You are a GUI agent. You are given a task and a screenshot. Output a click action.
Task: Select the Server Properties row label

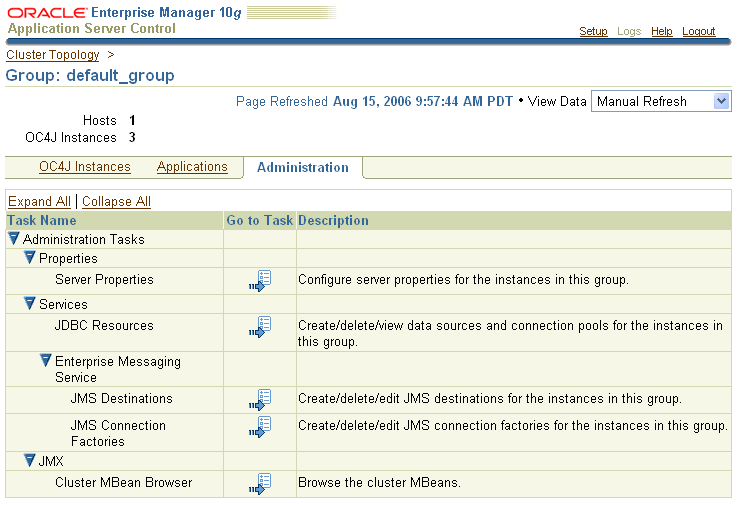104,280
